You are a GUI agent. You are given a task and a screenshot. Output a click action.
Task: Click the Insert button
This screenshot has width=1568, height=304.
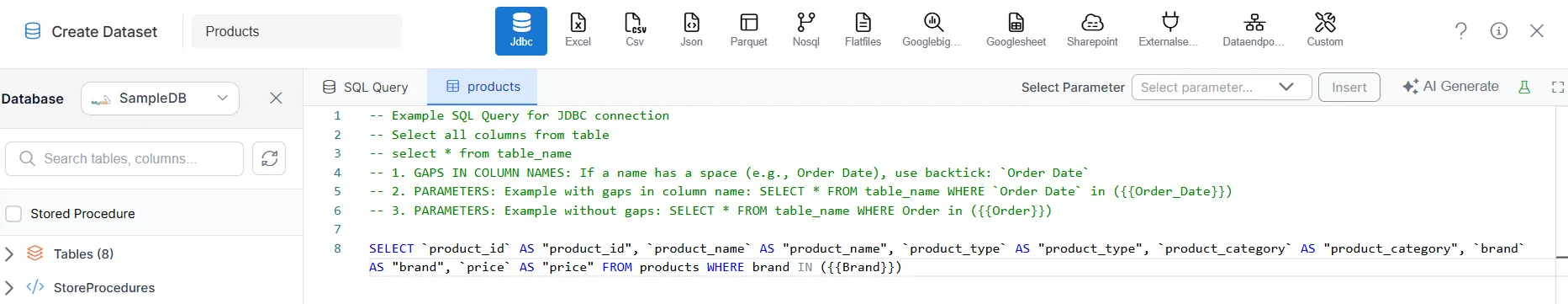tap(1349, 88)
